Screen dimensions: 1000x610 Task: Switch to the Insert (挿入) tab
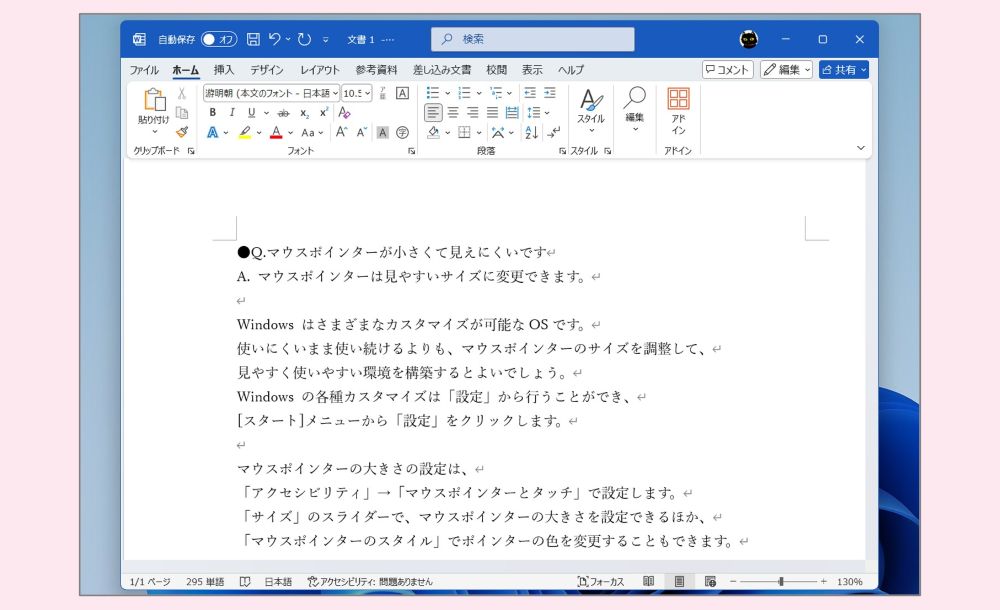point(223,70)
